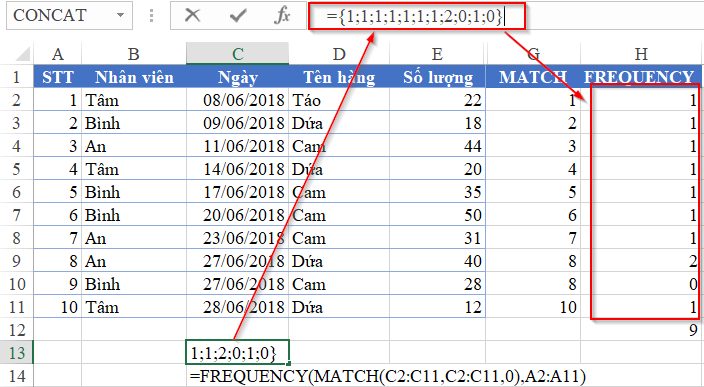The height and width of the screenshot is (387, 704).
Task: Click Số lượng value 18
Action: 437,123
